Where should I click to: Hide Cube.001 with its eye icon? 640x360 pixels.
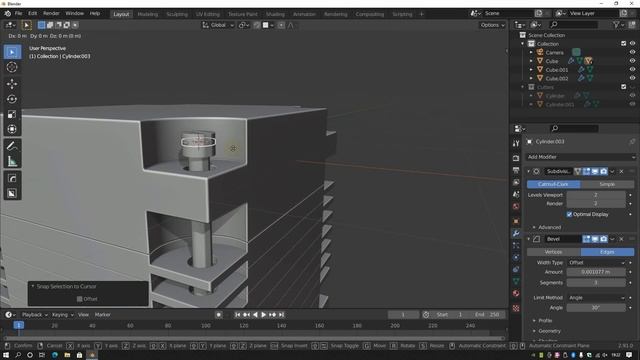[632, 70]
